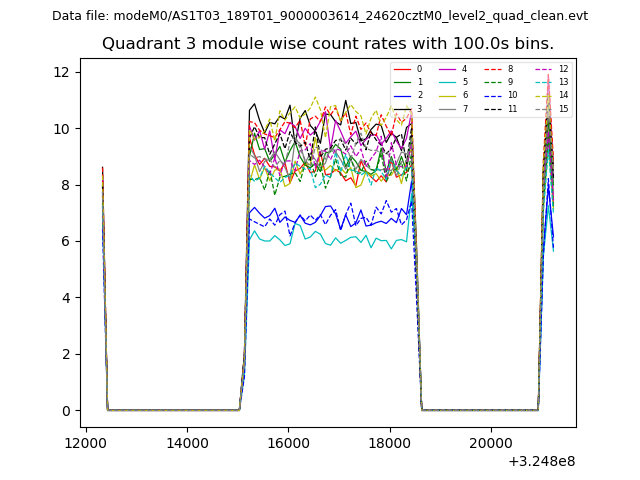640x480 pixels.
Task: Click the red dashed legend line for module 8
Action: click(492, 69)
